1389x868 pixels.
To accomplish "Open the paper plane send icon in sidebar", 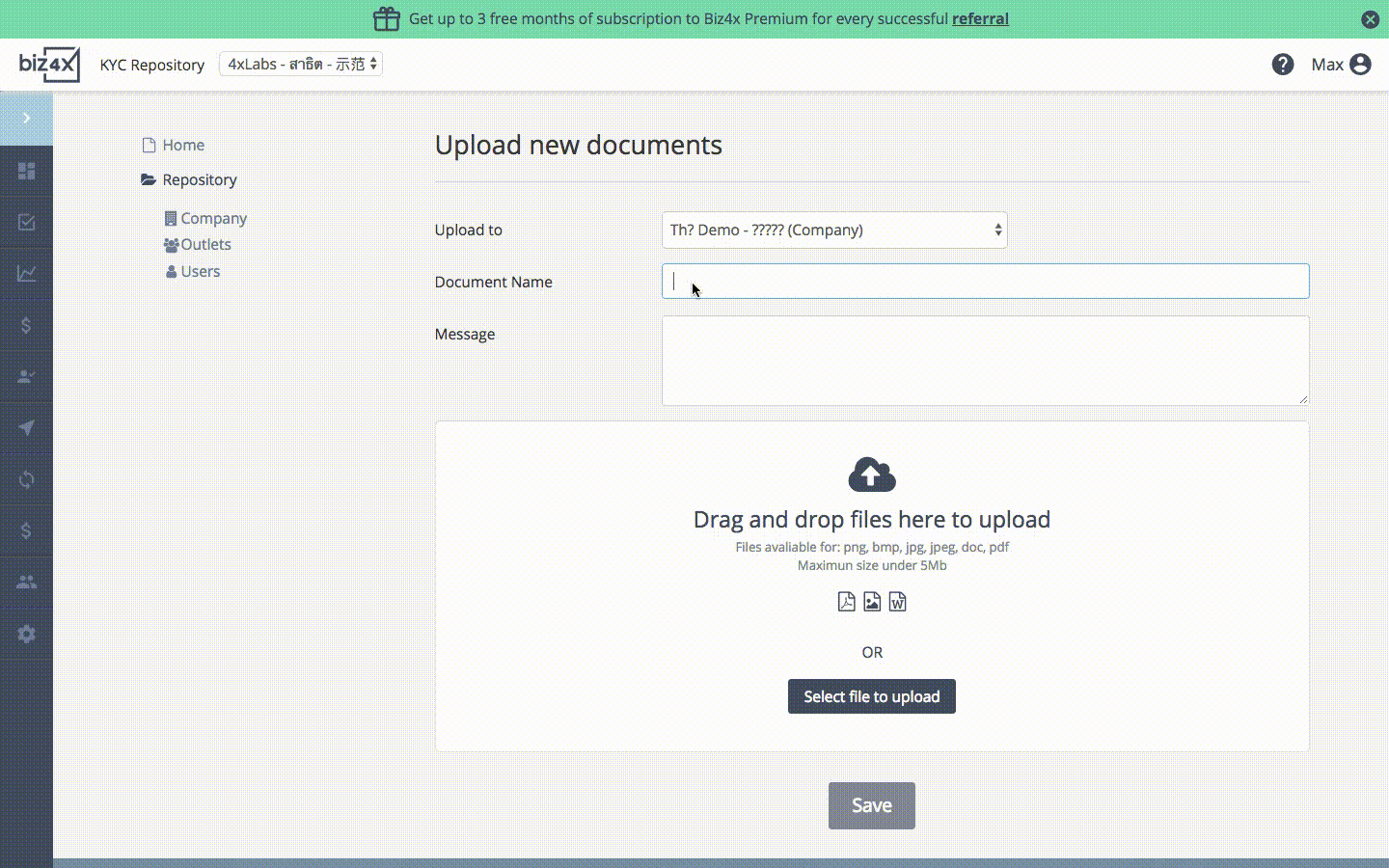I will (x=26, y=428).
